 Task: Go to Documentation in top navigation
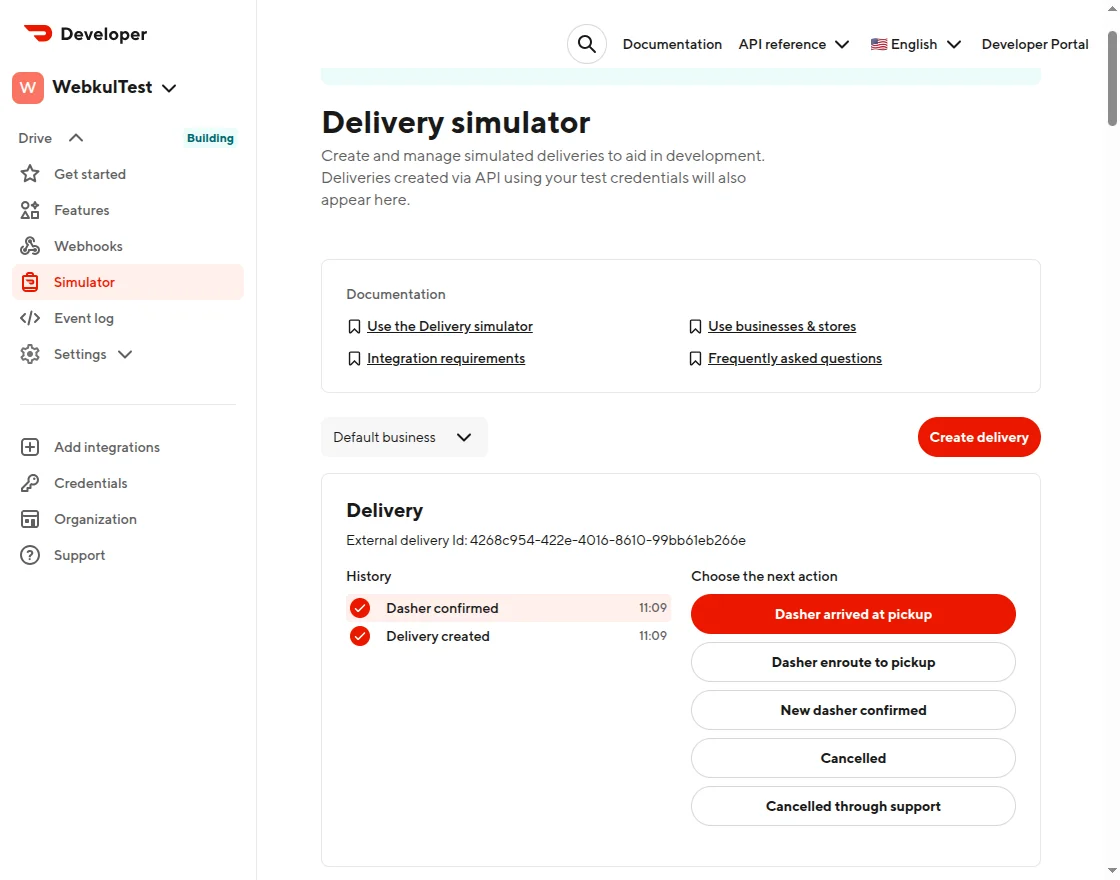672,44
